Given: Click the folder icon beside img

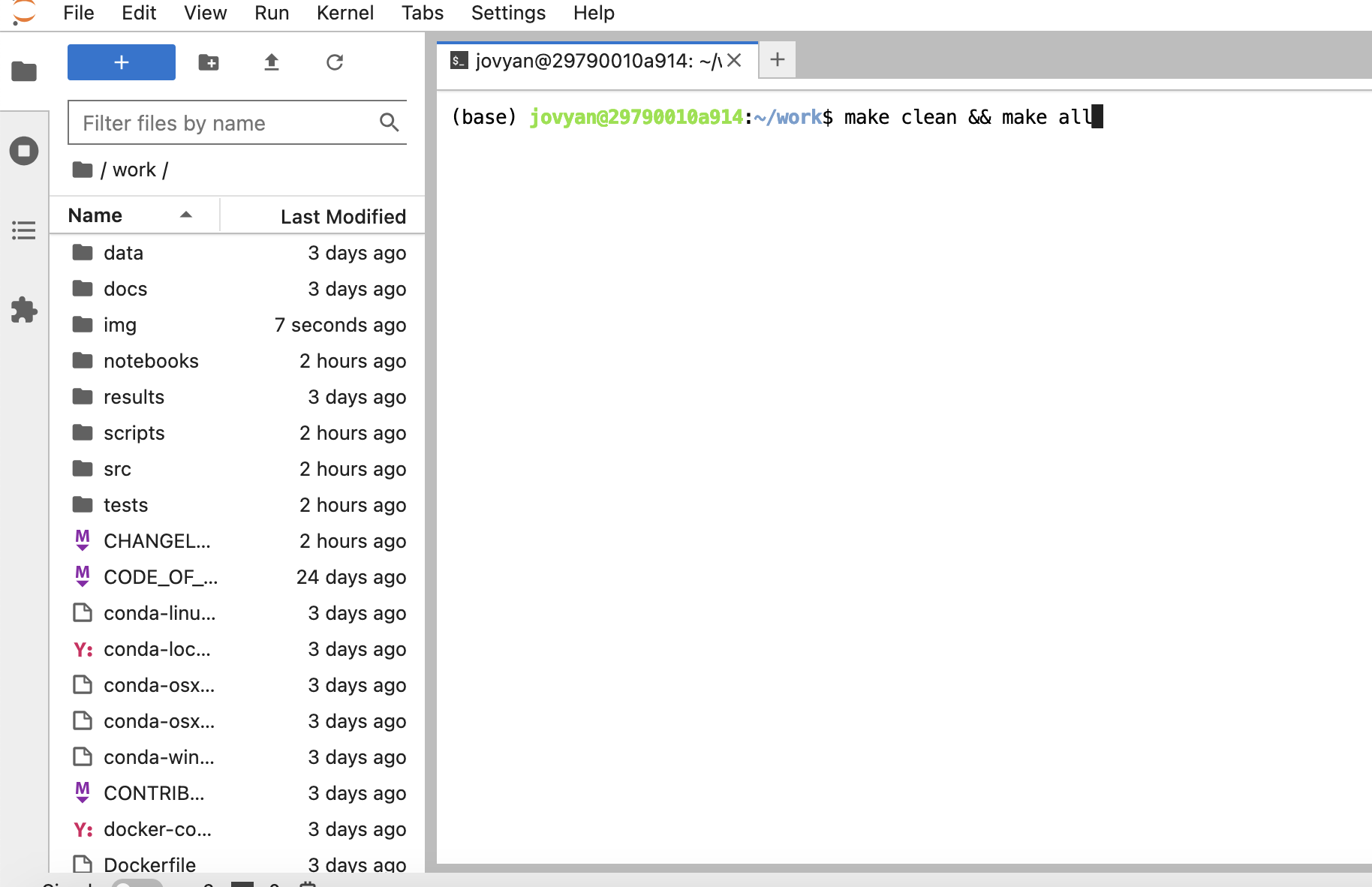Looking at the screenshot, I should pos(83,324).
